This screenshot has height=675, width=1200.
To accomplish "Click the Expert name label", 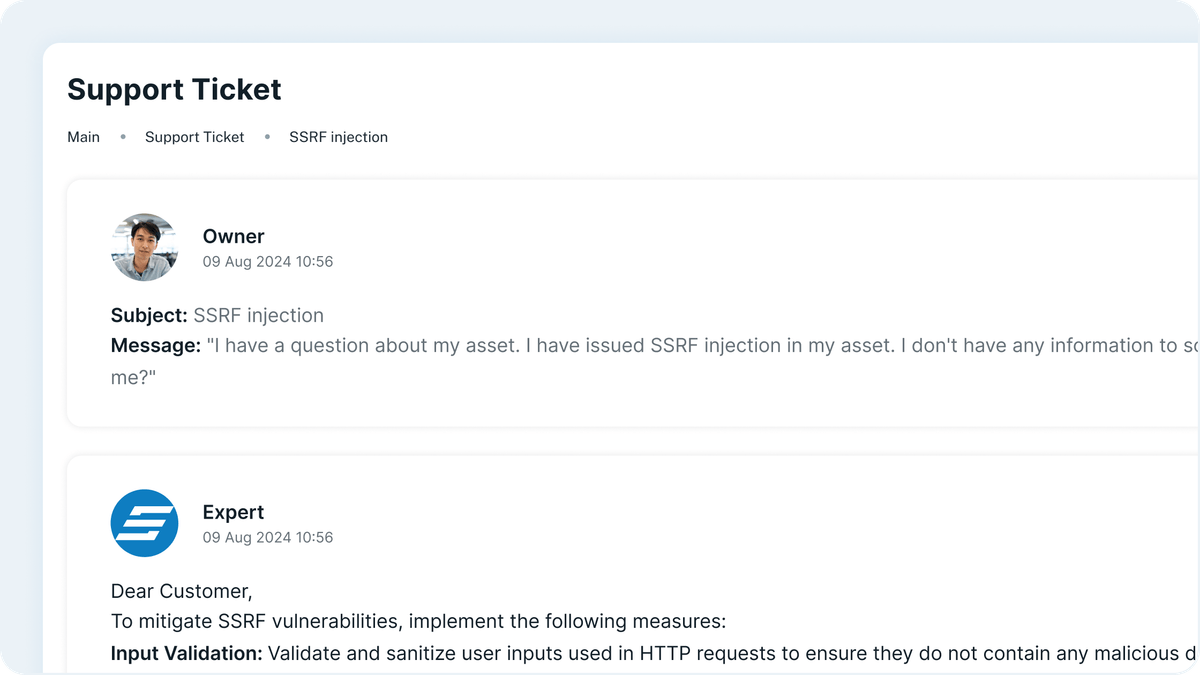I will (233, 512).
